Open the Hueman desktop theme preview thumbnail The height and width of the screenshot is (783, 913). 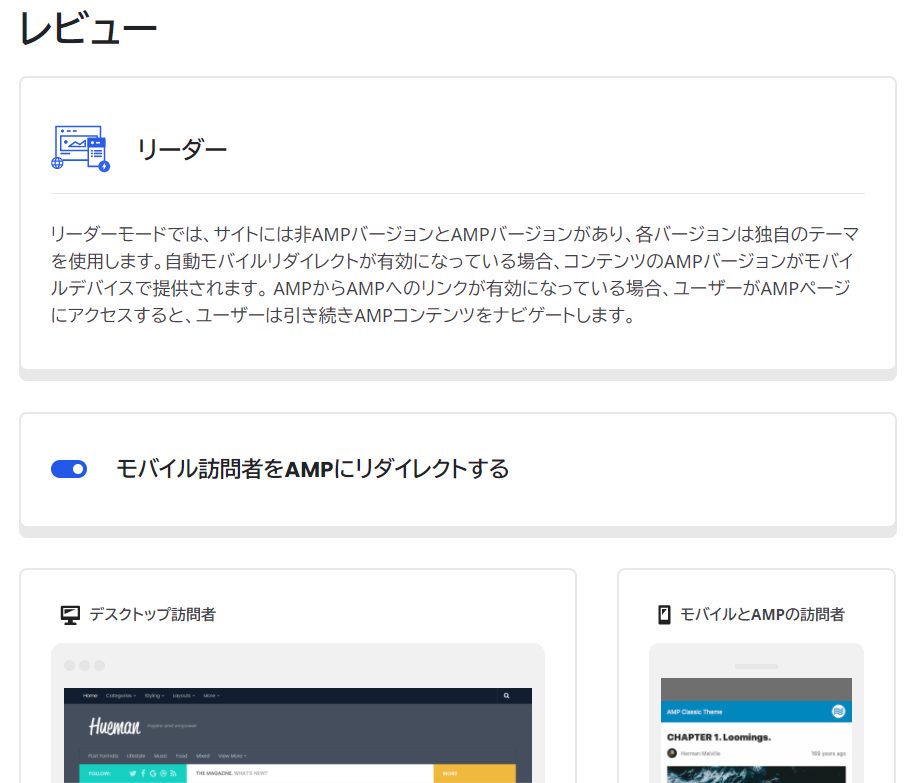[298, 735]
